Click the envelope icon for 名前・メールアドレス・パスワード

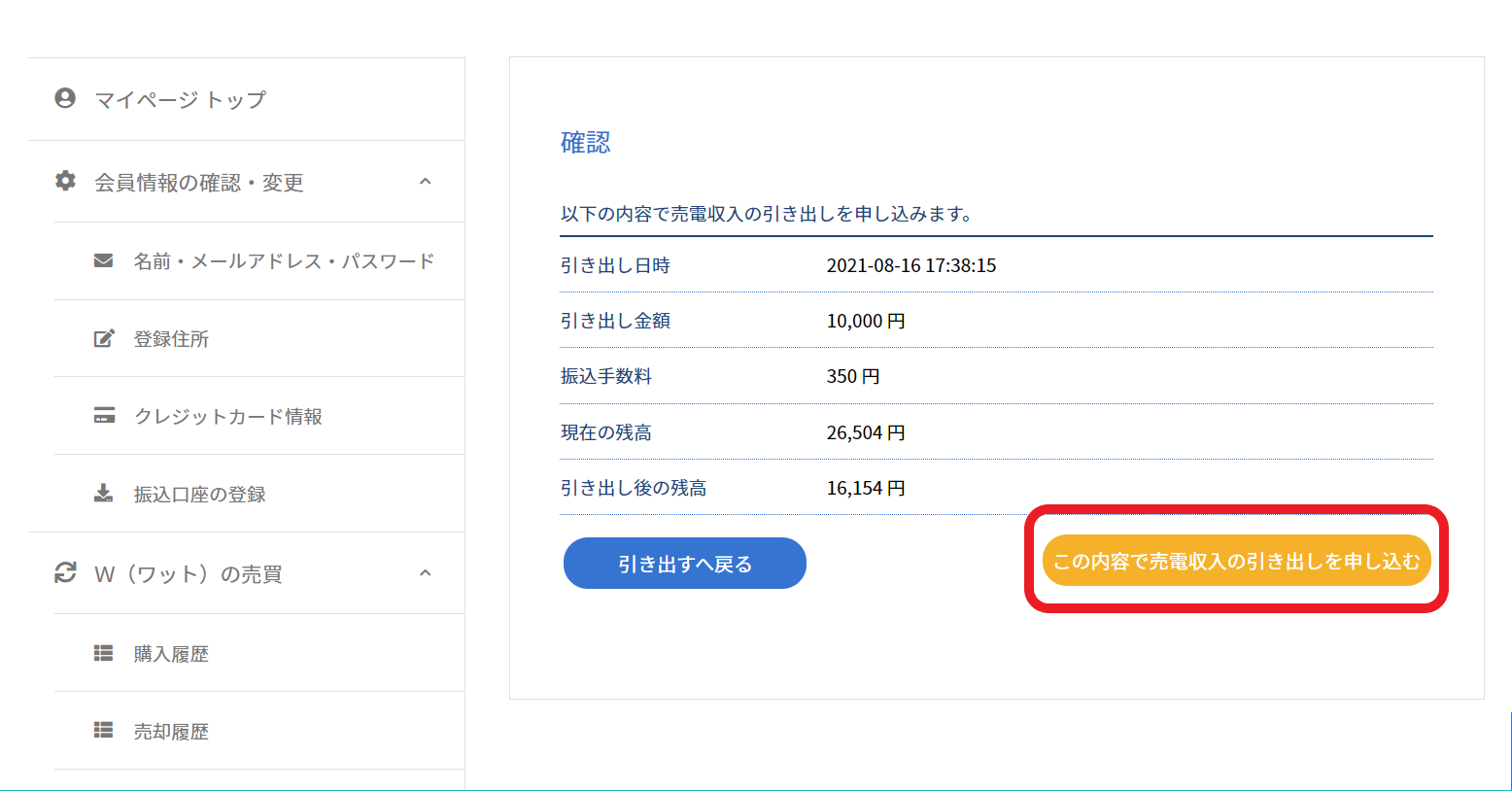click(x=103, y=260)
